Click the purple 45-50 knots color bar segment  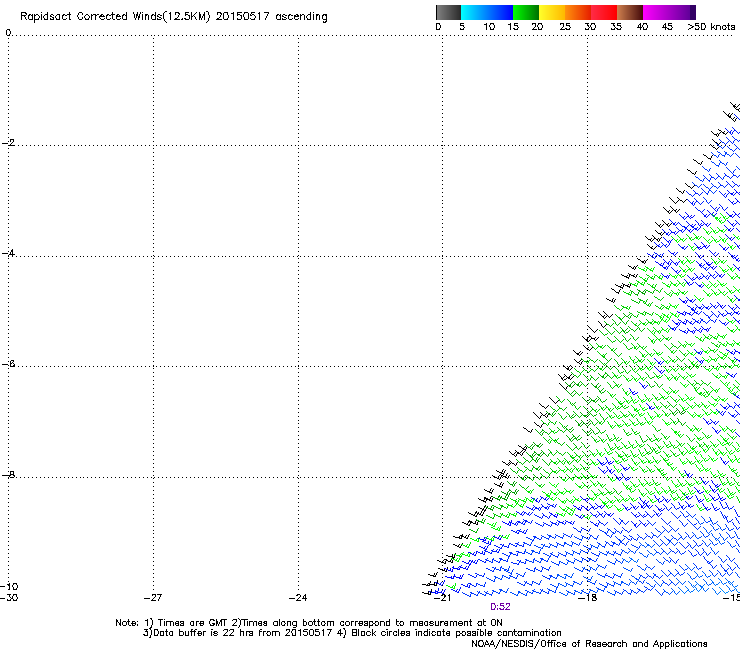pyautogui.click(x=682, y=12)
